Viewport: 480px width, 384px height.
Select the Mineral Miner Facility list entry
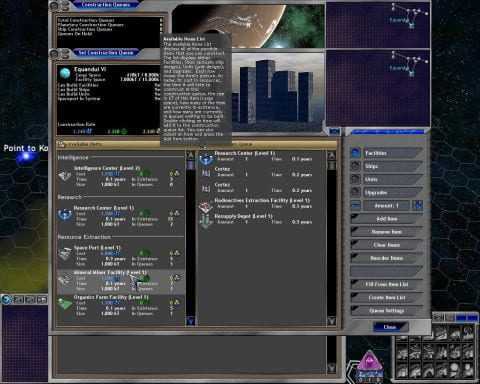click(121, 282)
